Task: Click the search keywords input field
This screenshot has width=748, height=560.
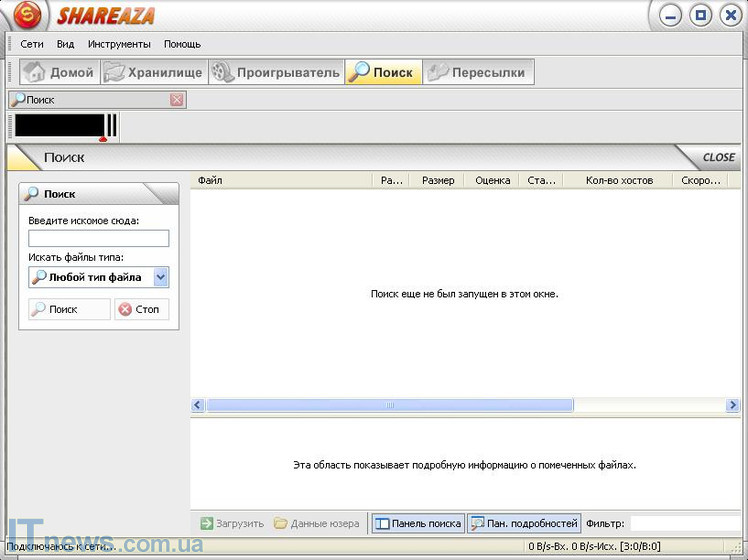Action: point(98,238)
